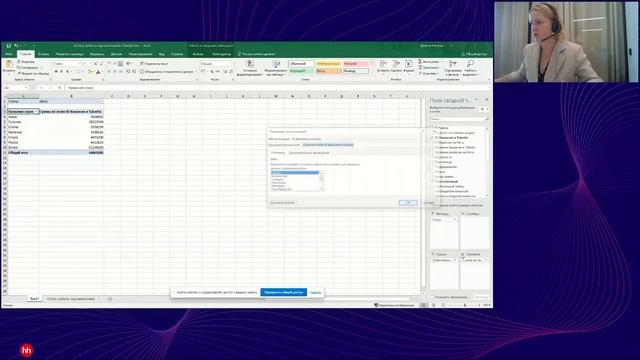
Task: Click the pivot field list search box
Action: point(459,119)
